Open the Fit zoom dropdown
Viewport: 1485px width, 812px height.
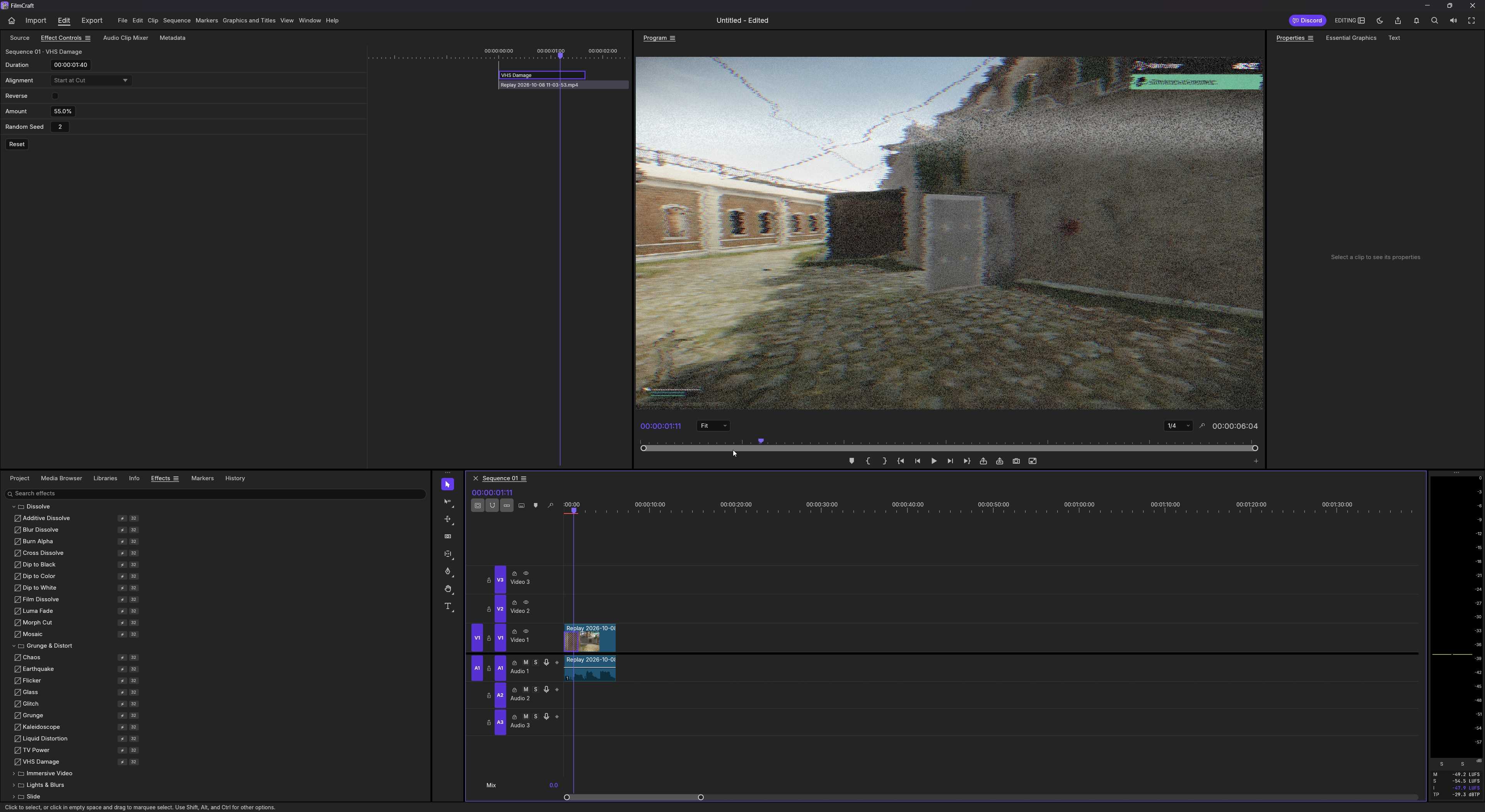pos(713,426)
